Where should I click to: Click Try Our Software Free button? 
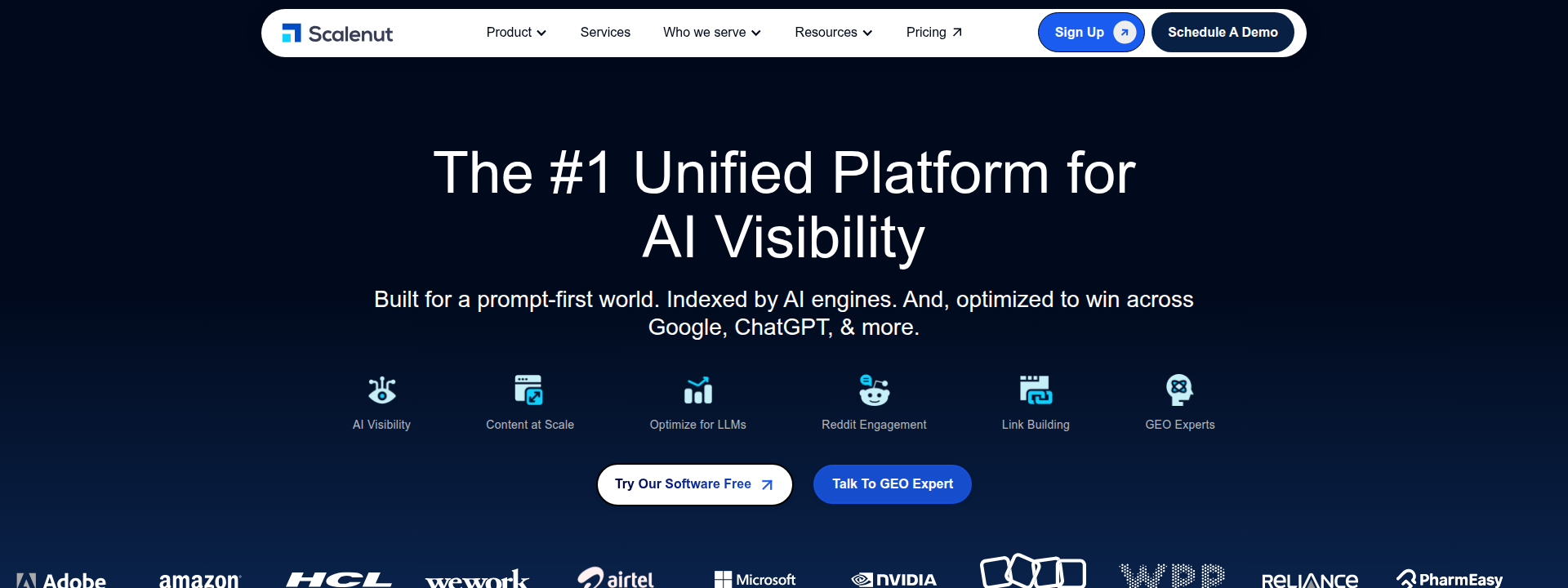pos(695,484)
